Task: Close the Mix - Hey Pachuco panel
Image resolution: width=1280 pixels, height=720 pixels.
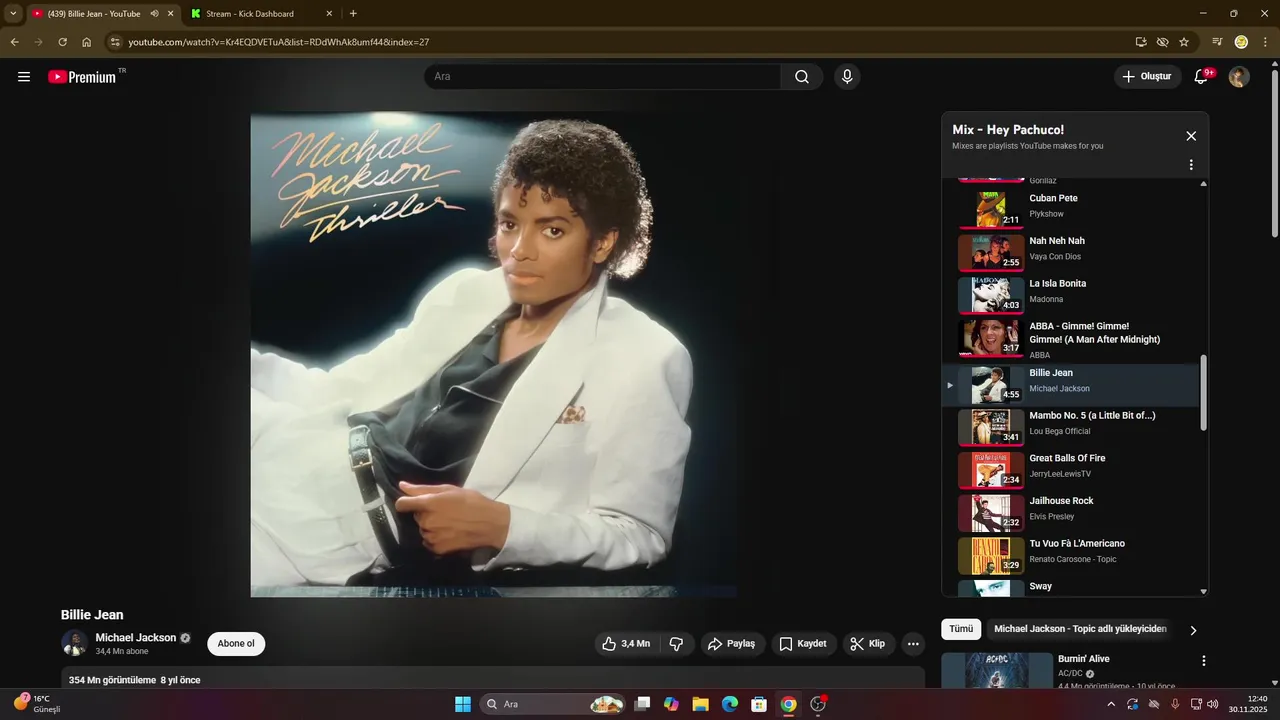Action: (x=1191, y=136)
